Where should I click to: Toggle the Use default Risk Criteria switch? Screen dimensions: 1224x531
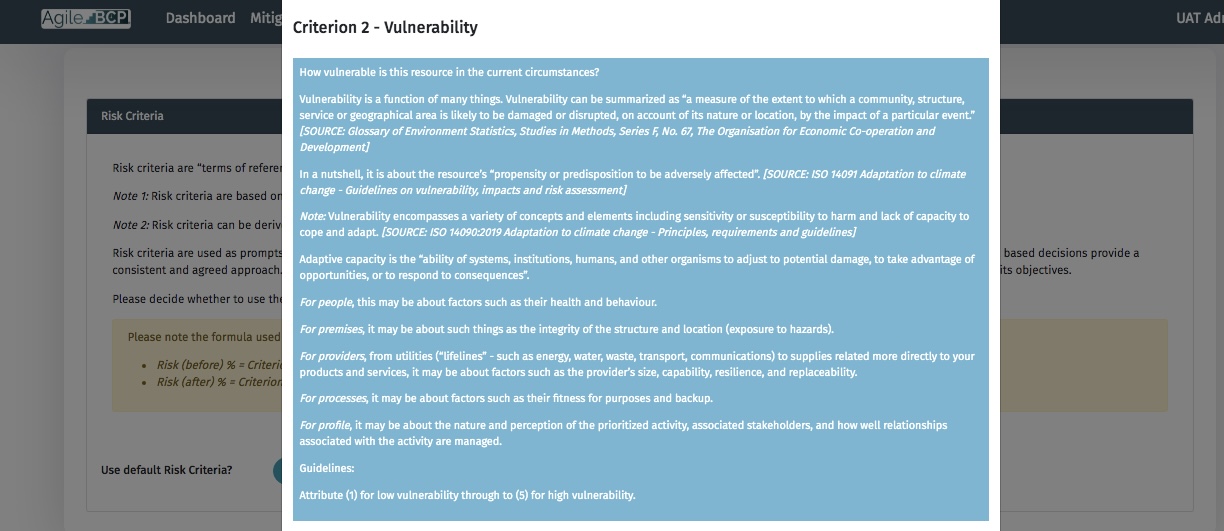coord(277,470)
